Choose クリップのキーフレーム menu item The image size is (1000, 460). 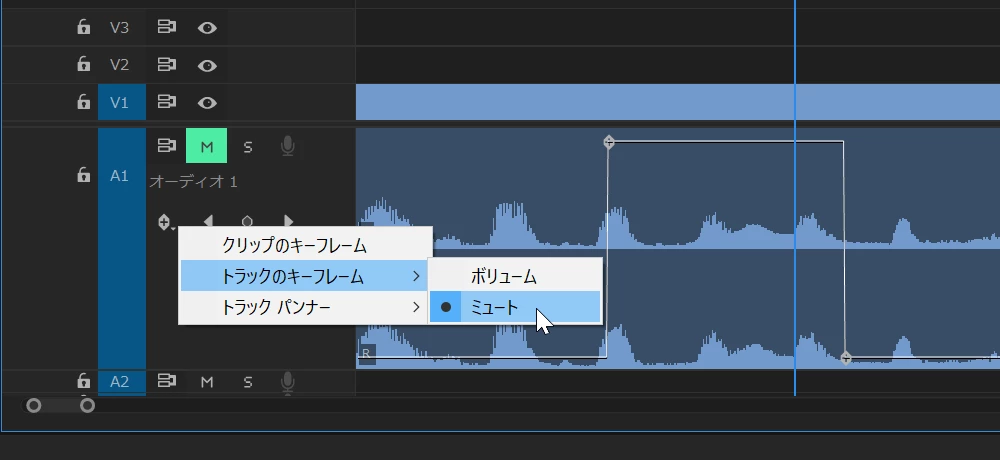coord(305,245)
